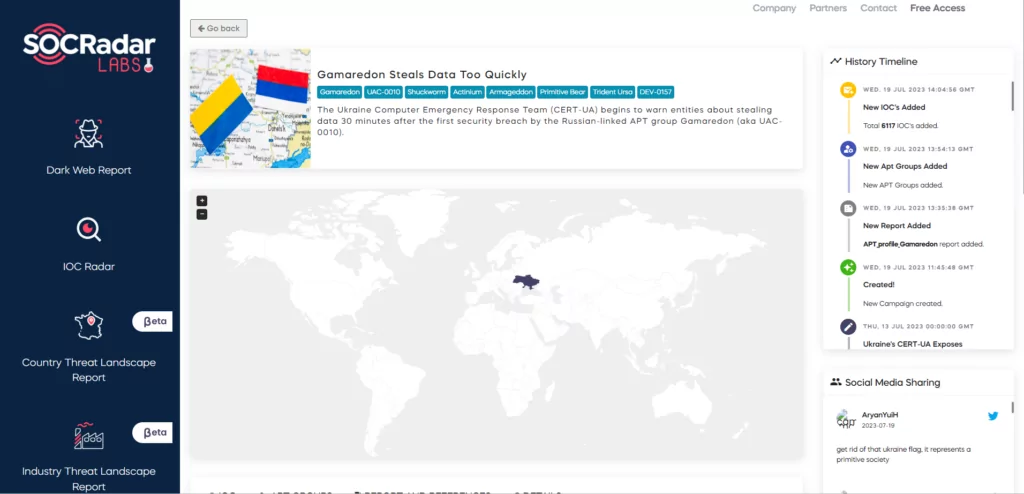The image size is (1024, 494).
Task: Click the Beta badge beside Country Threat Landscape
Action: point(152,321)
